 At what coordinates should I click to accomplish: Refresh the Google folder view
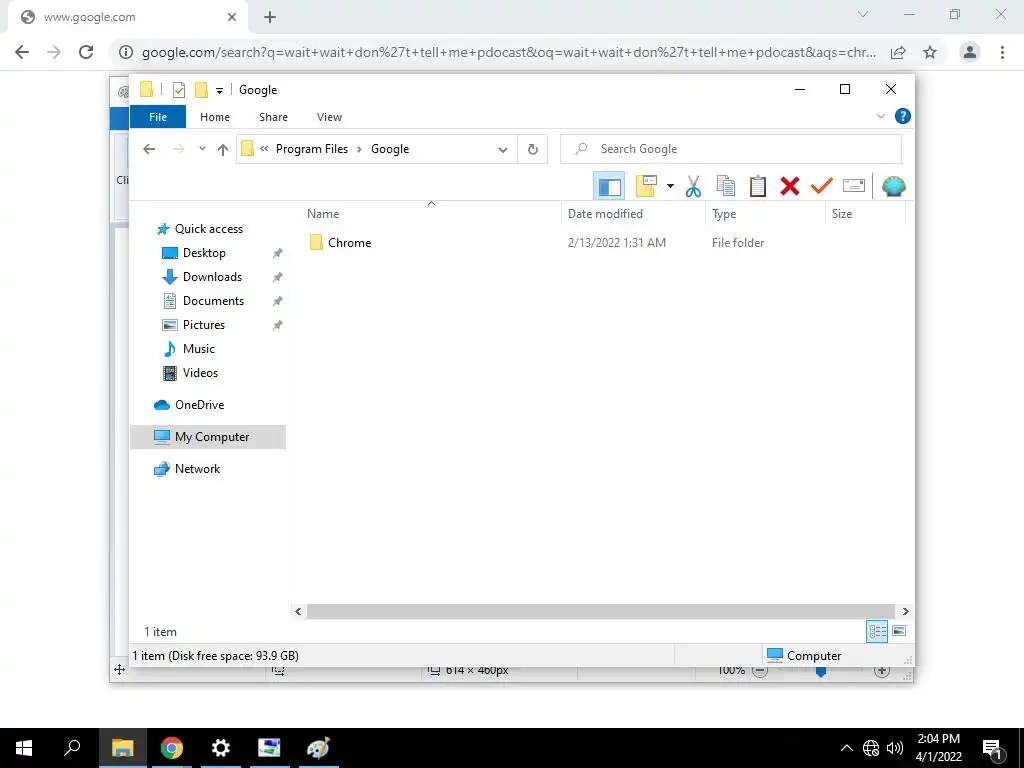(x=533, y=150)
